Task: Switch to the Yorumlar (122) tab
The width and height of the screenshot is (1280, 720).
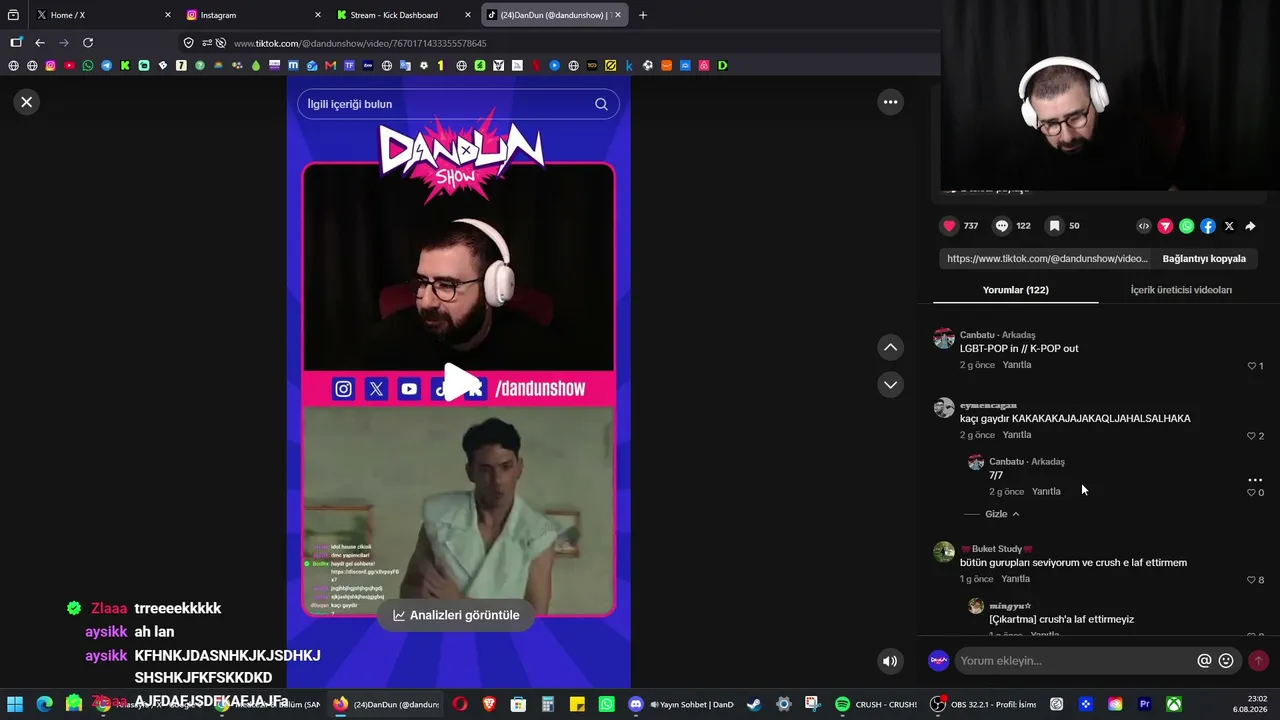Action: click(x=1015, y=290)
